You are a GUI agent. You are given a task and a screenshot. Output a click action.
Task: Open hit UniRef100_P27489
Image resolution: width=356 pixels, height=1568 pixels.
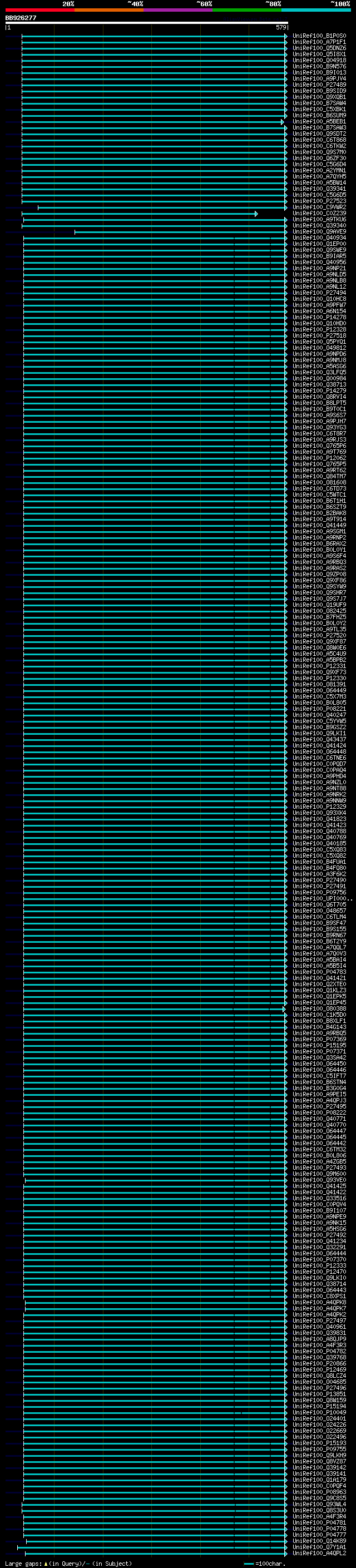[x=319, y=85]
